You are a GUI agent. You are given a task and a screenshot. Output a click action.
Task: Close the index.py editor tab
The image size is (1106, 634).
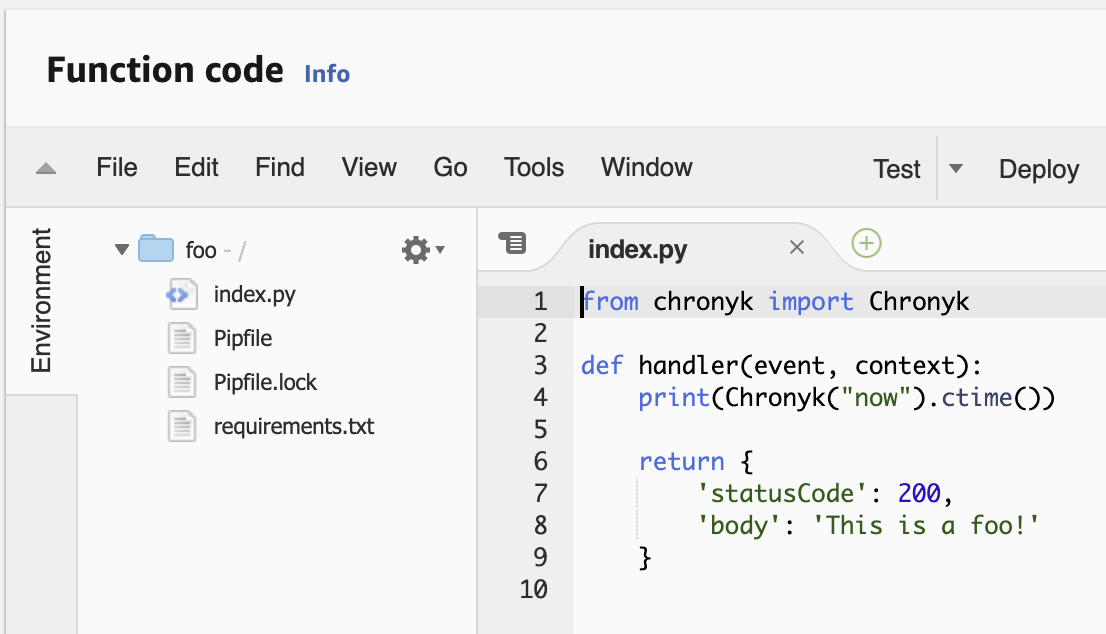[797, 248]
